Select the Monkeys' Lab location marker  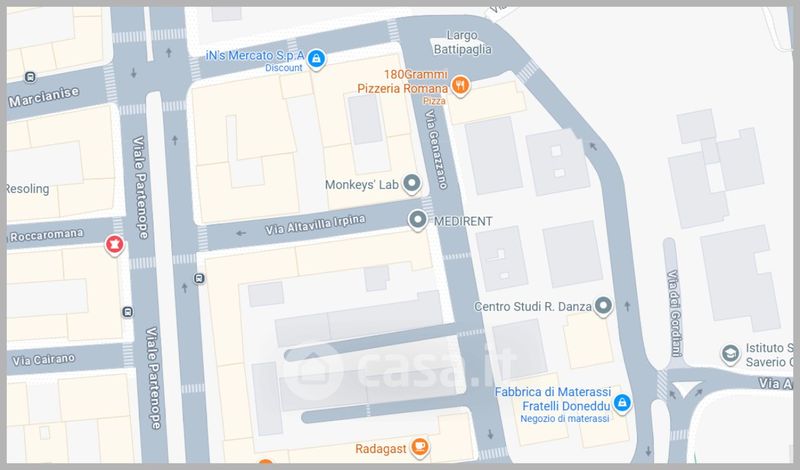tap(411, 183)
